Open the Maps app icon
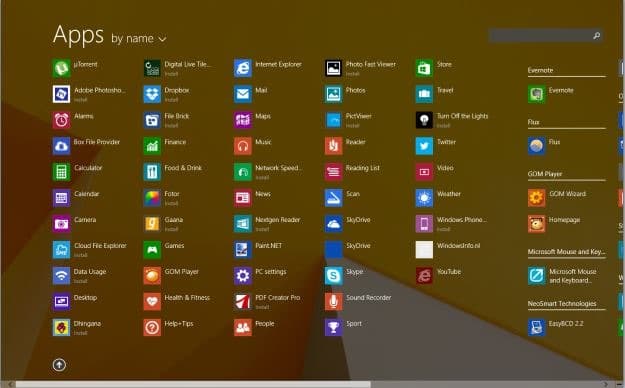This screenshot has height=388, width=625. click(x=243, y=120)
